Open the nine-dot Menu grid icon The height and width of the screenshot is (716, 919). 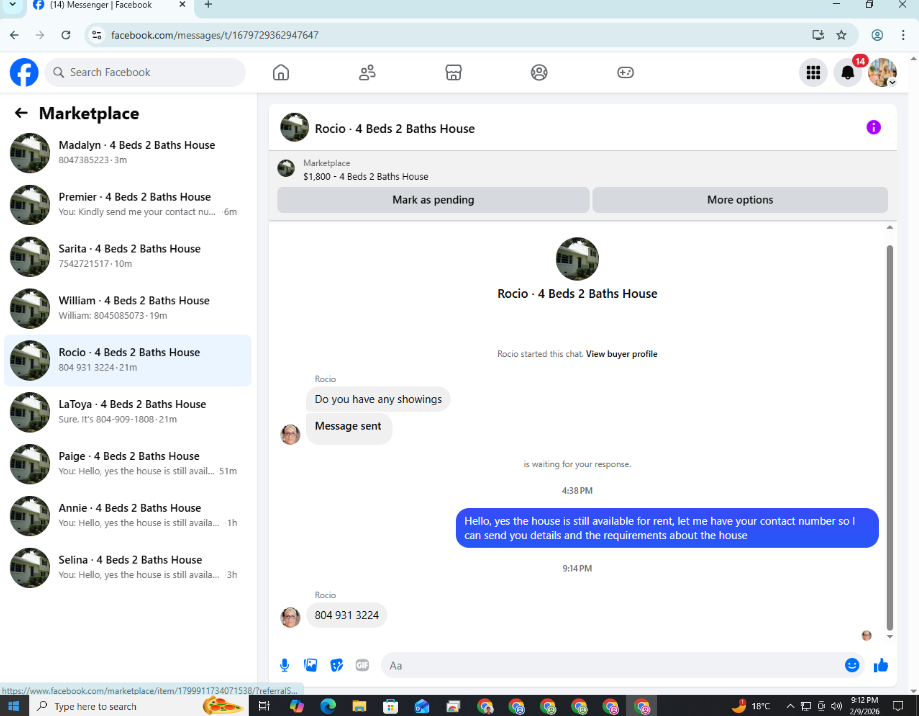814,73
